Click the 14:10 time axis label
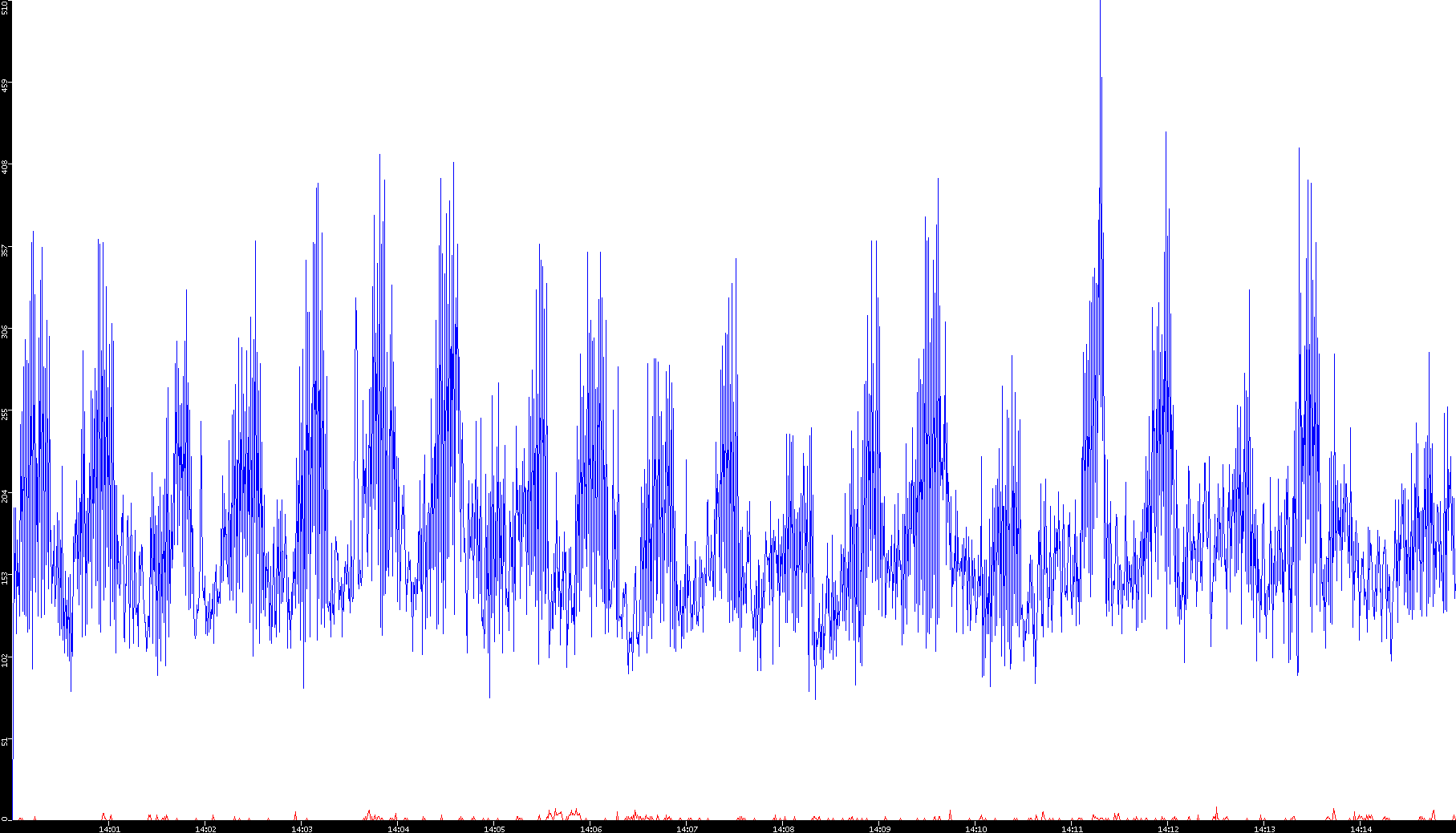1456x833 pixels. pos(975,828)
